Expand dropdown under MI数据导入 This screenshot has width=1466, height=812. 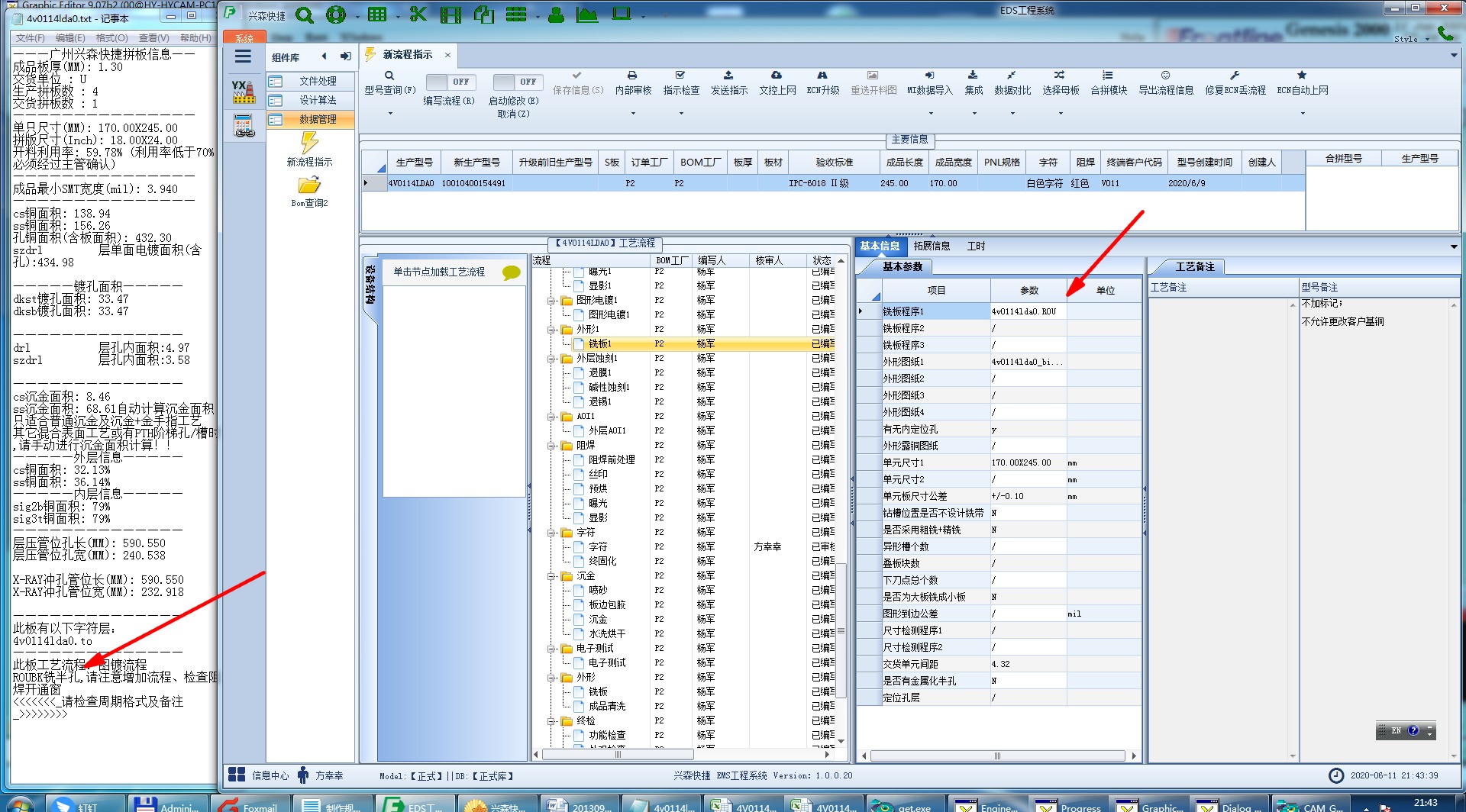(929, 114)
